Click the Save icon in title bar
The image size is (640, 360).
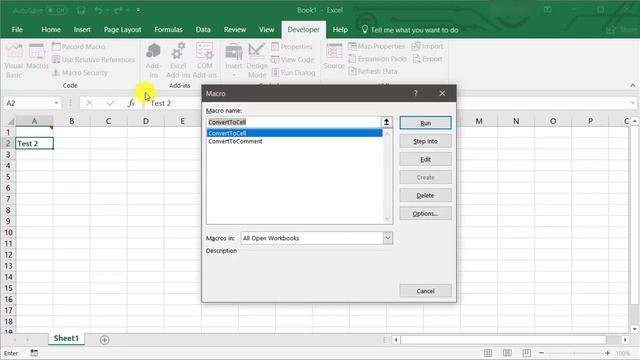pos(81,10)
